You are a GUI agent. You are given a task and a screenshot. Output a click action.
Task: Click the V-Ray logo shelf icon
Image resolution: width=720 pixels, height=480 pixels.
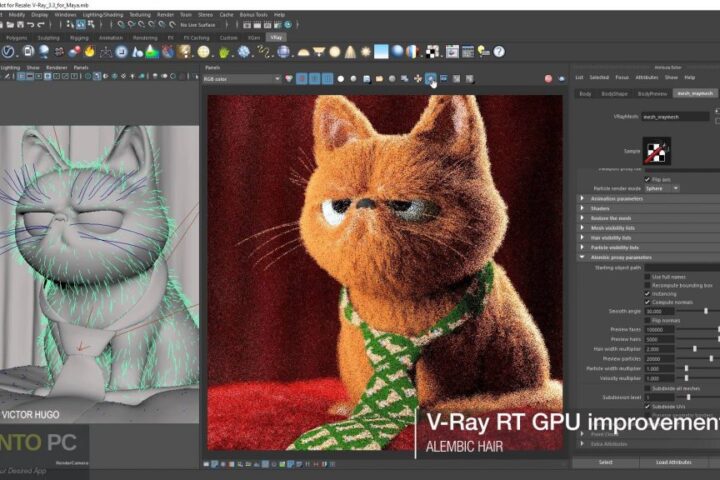(x=7, y=52)
